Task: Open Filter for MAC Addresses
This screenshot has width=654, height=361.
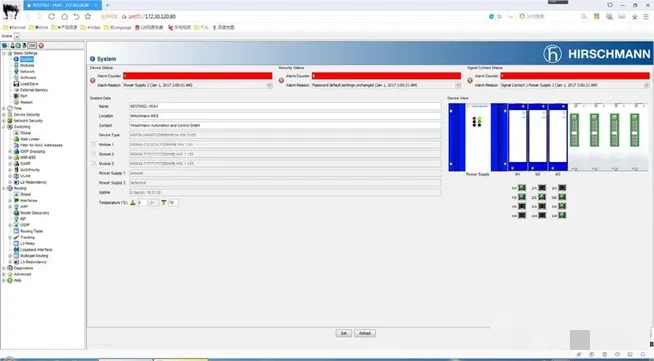Action: (41, 145)
